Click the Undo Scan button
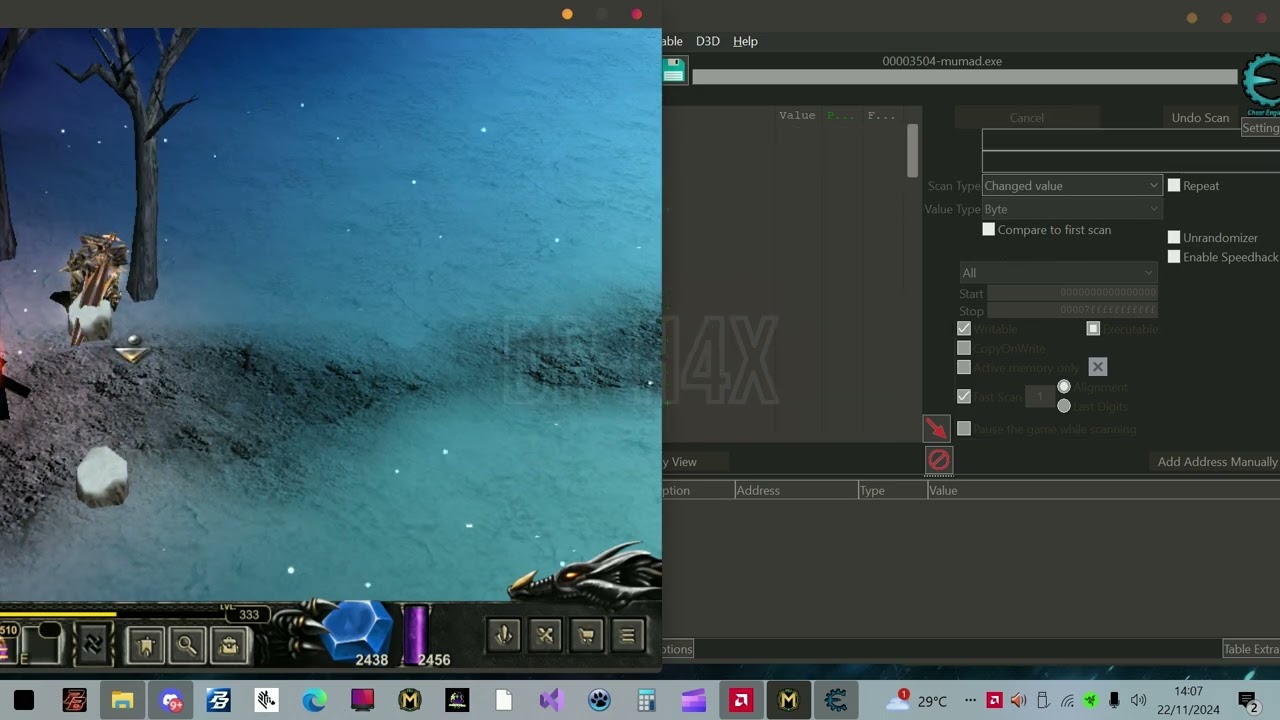The image size is (1280, 720). 1200,117
